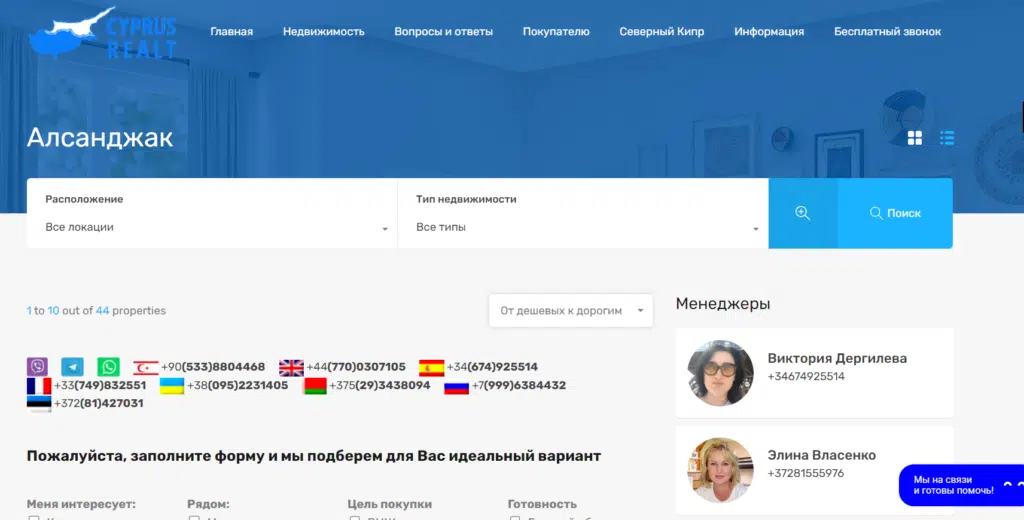Open manager Виктория Дергилева name link
The width and height of the screenshot is (1024, 520).
[x=837, y=358]
